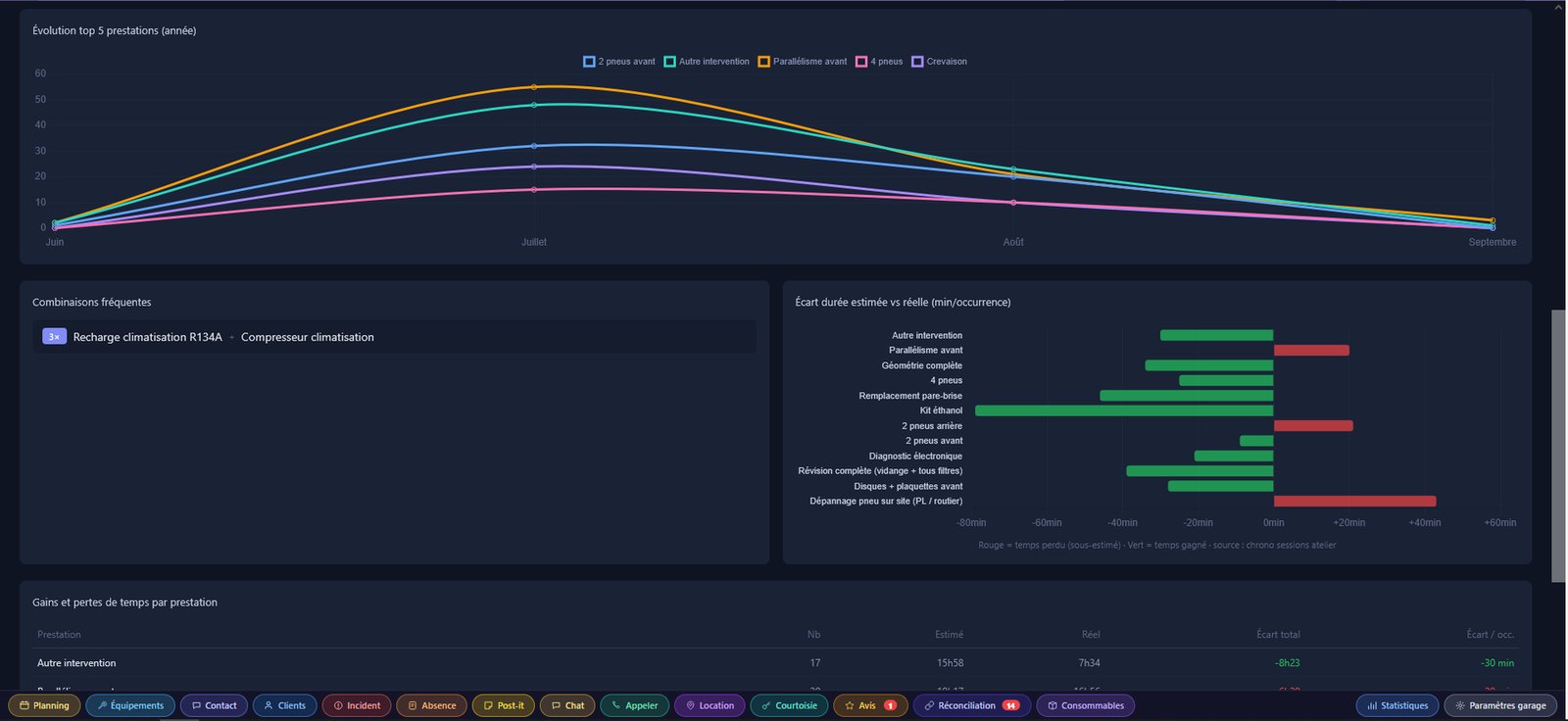Click the green 2 pneus avant bar
Viewport: 1568px width, 721px height.
(x=1256, y=441)
